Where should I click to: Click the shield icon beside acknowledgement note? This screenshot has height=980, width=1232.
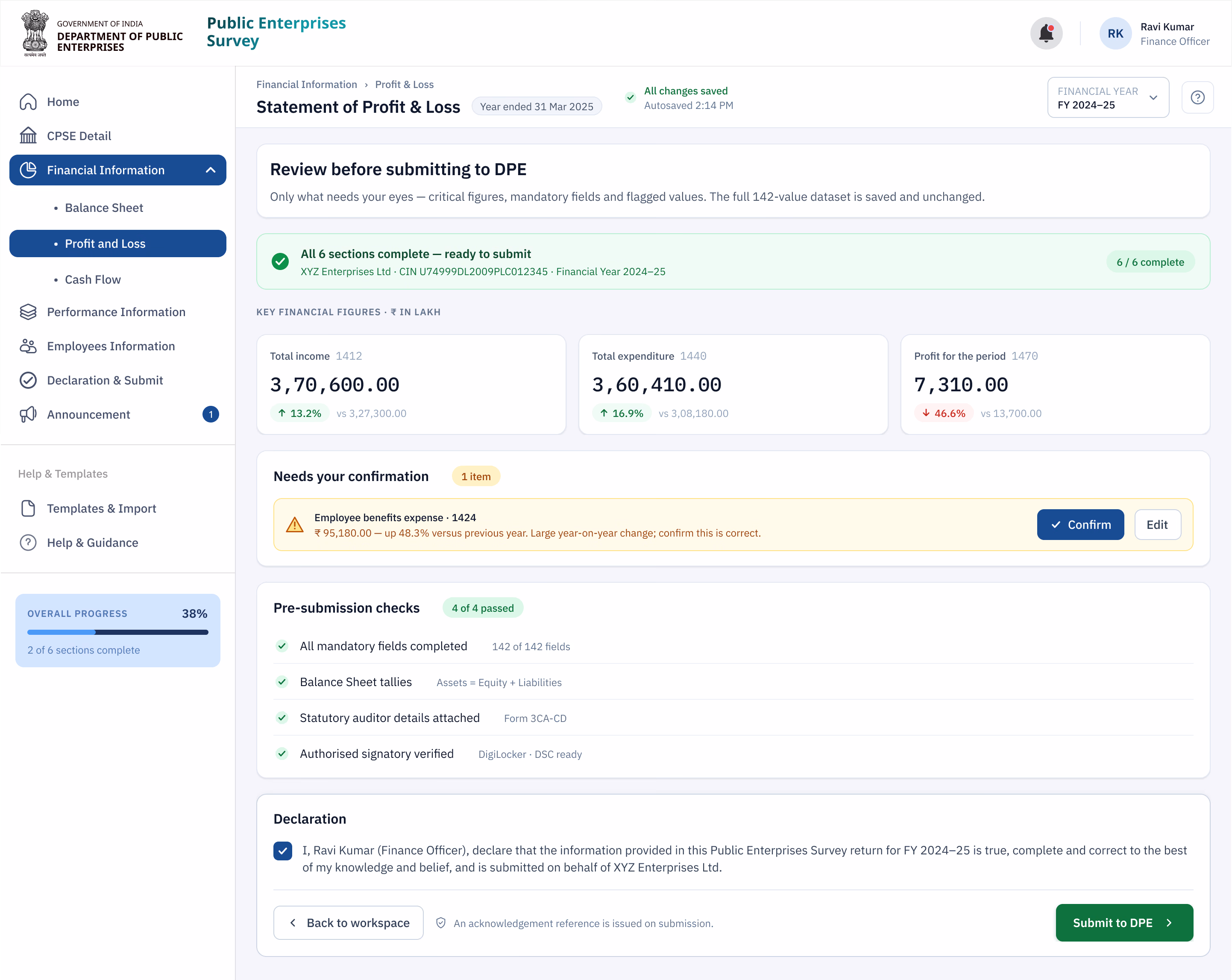(440, 923)
